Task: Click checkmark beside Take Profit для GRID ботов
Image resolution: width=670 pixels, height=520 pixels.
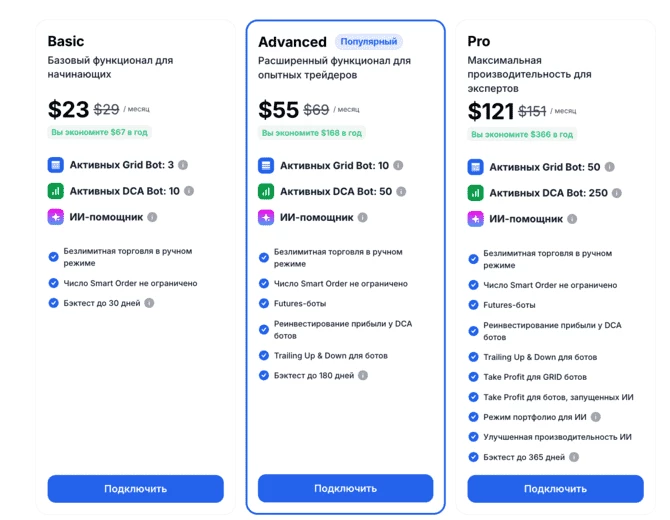Action: click(473, 377)
